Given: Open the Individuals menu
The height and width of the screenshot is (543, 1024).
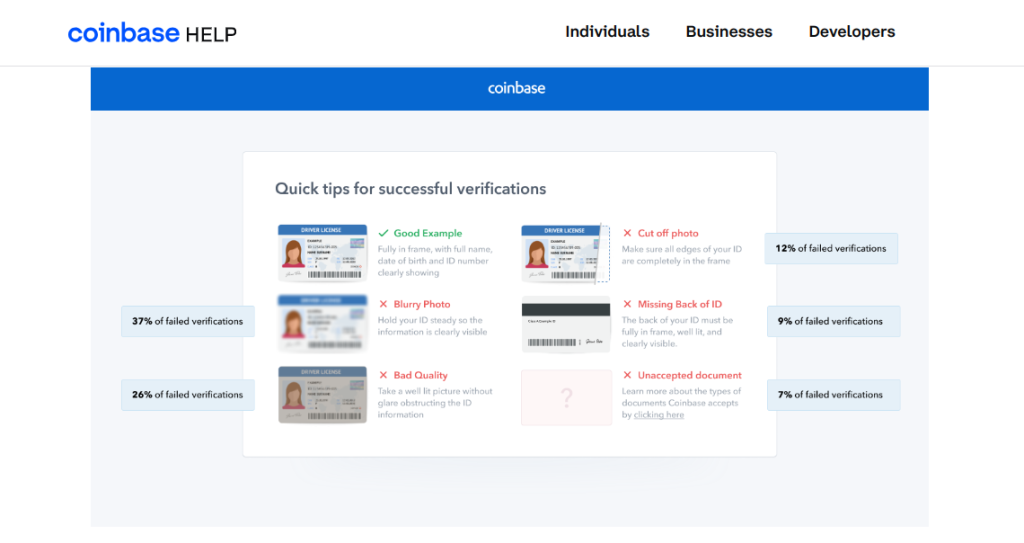Looking at the screenshot, I should 607,32.
